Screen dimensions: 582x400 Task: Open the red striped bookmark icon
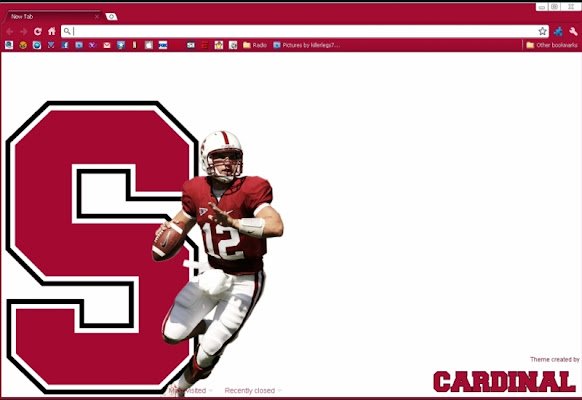205,45
